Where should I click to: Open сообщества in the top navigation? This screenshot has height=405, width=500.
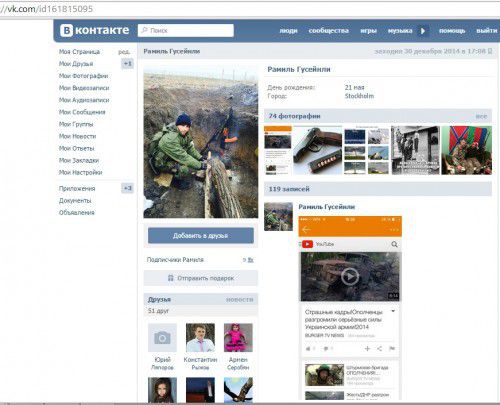click(x=329, y=31)
